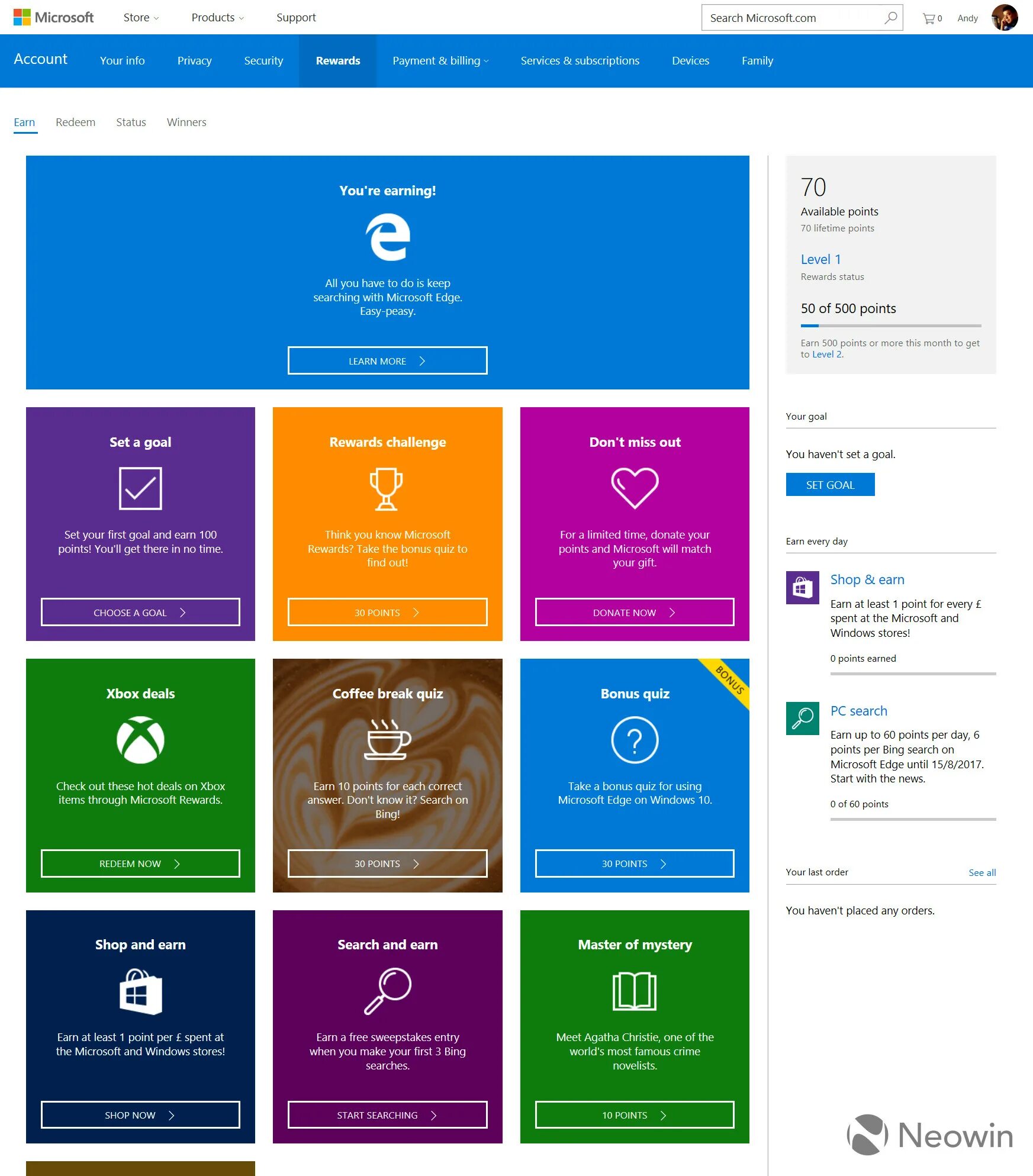Click the Microsoft logo
Viewport: 1033px width, 1176px height.
[53, 17]
